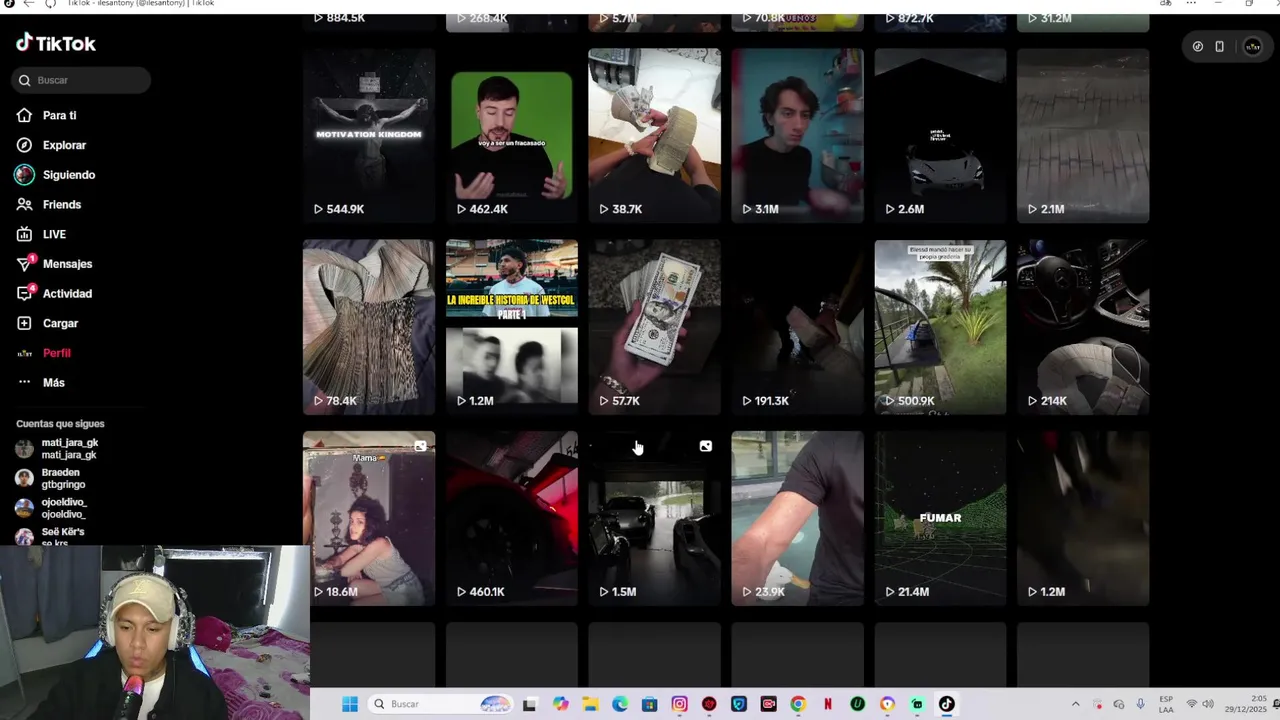
Task: Open the video with 23.9K views
Action: click(797, 518)
